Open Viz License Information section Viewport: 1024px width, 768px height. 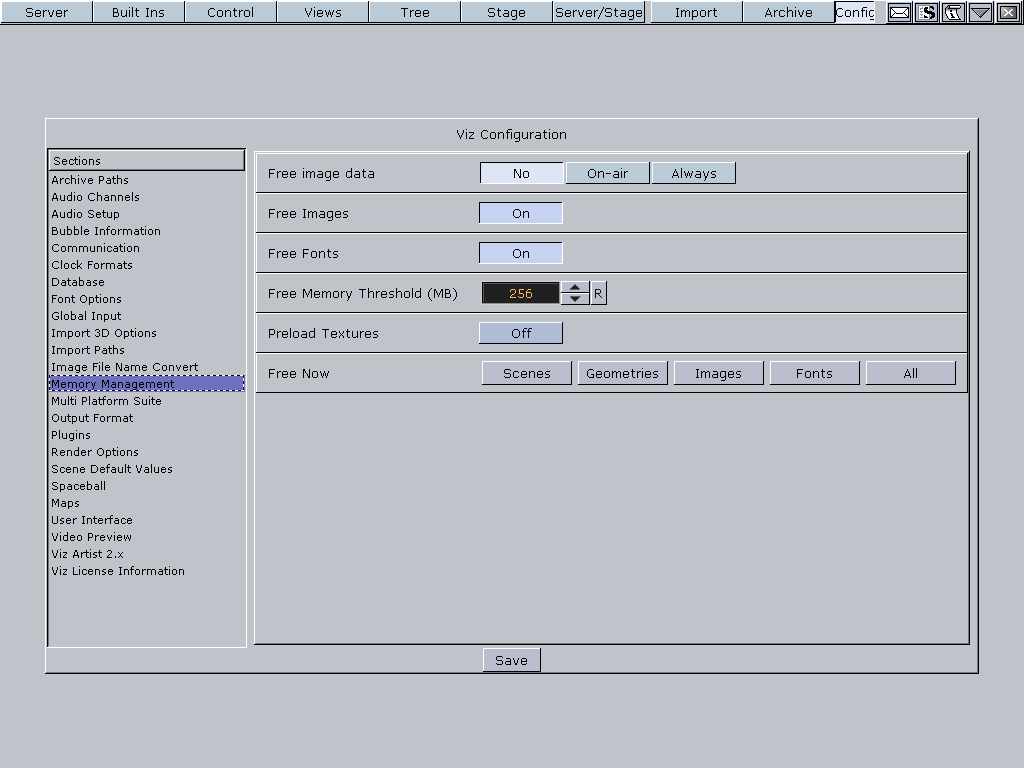[117, 571]
